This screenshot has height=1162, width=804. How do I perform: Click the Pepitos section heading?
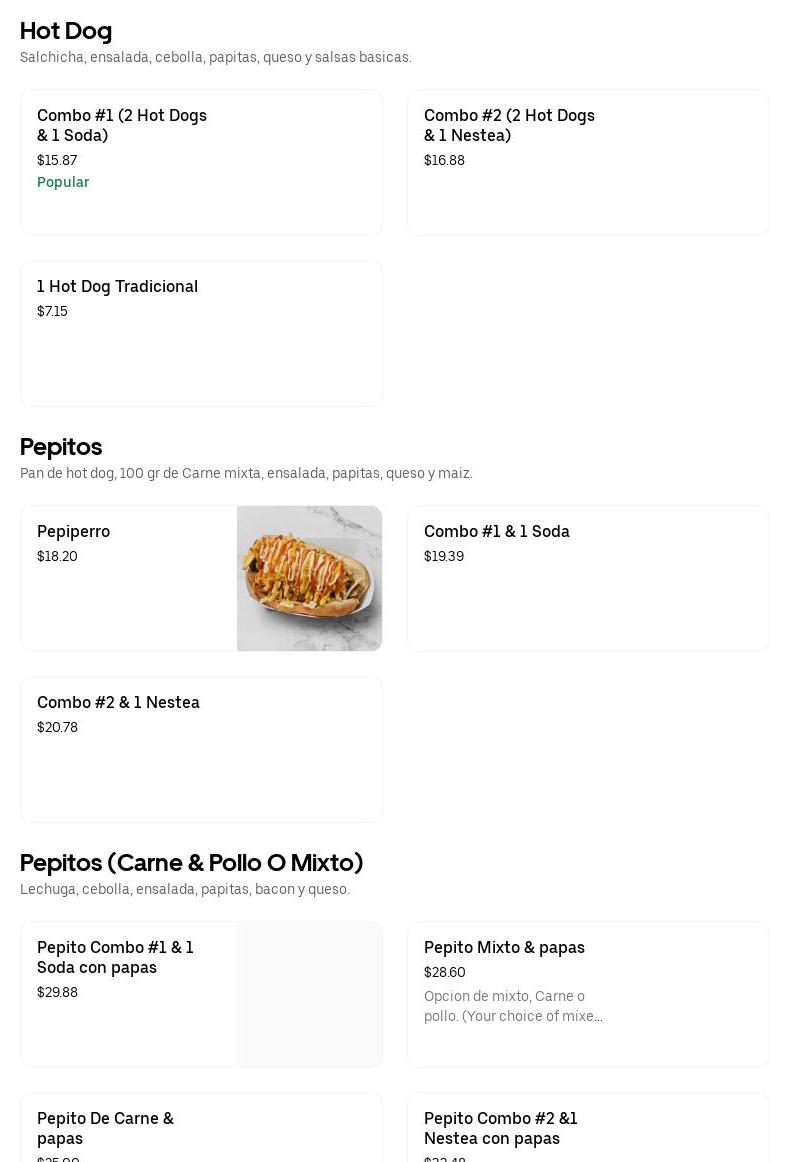(x=61, y=447)
